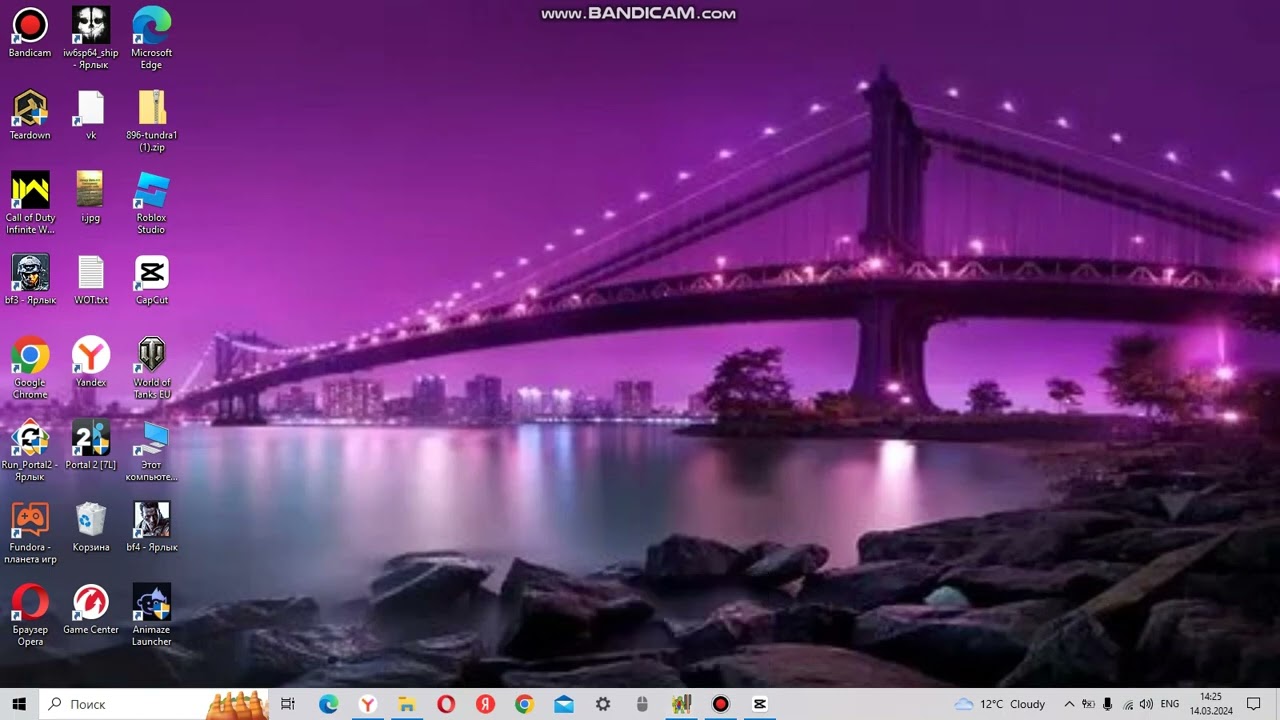Click the Поиск taskbar search box
The image size is (1280, 720).
point(153,704)
